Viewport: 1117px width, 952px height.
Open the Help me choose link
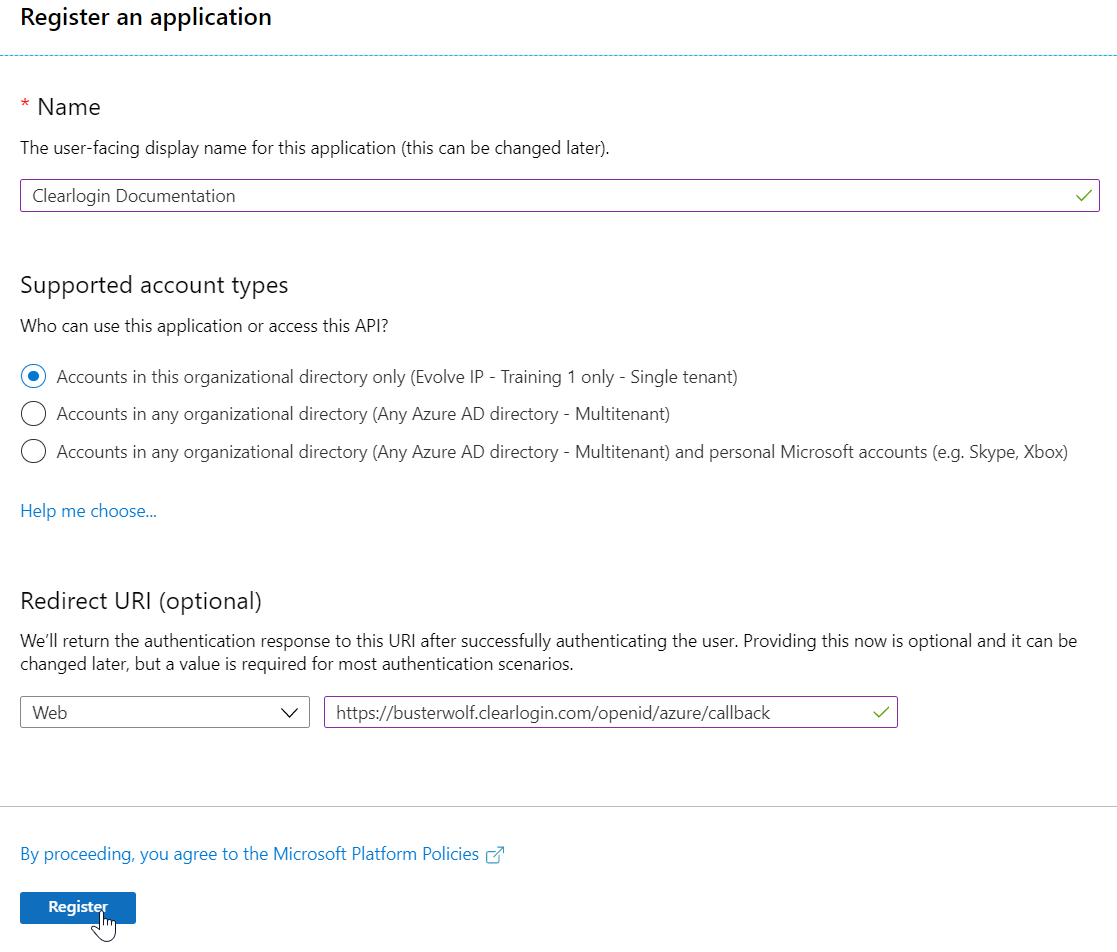pyautogui.click(x=88, y=511)
